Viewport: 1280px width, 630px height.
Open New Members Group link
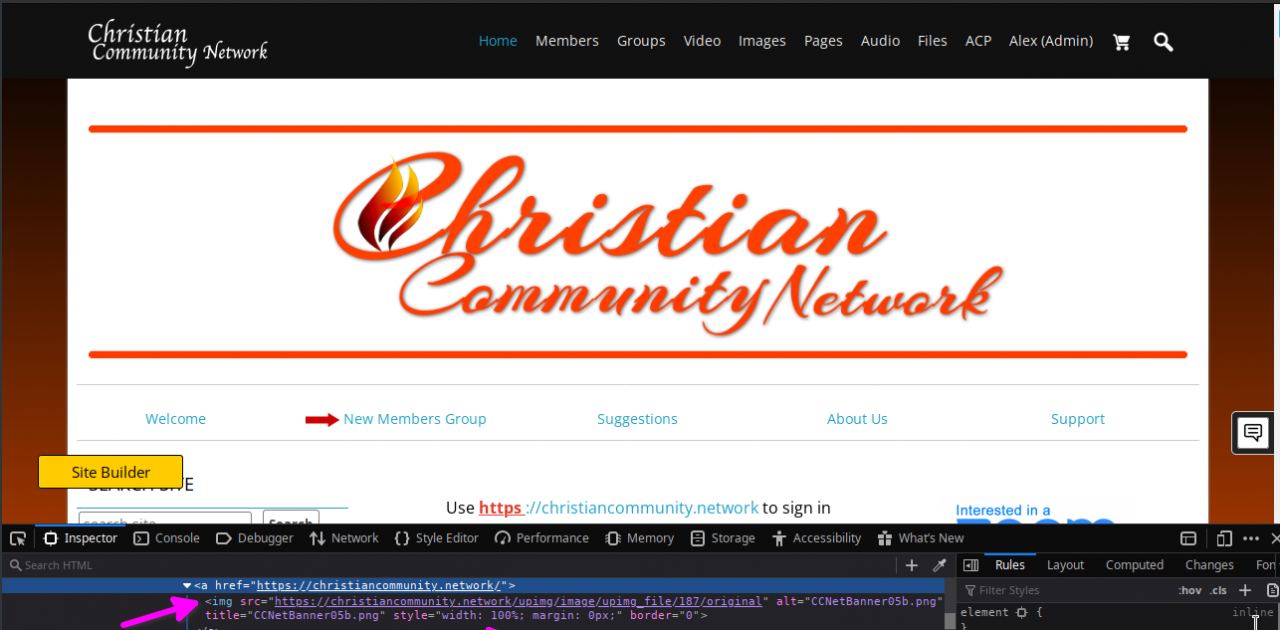[x=415, y=419]
